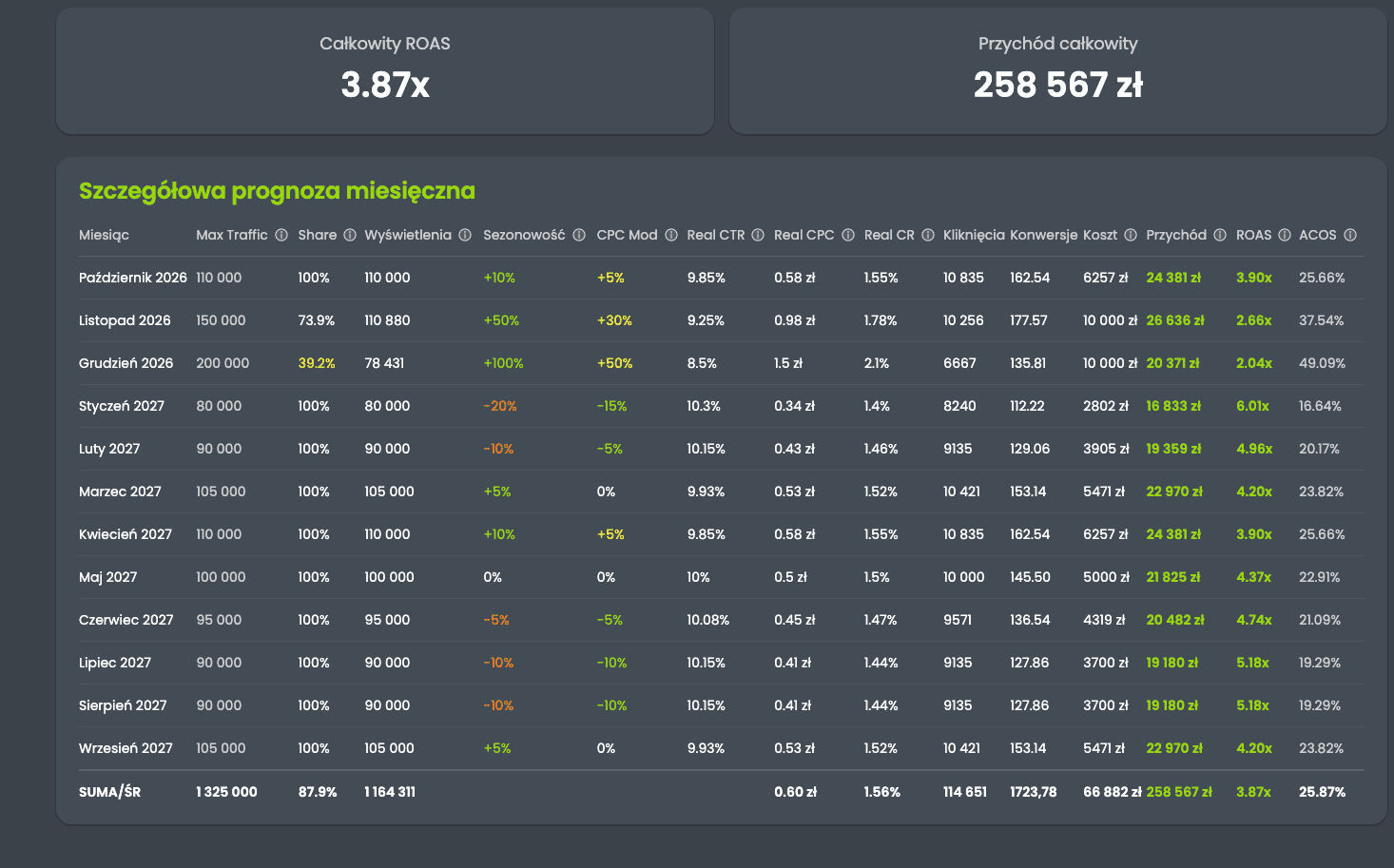The height and width of the screenshot is (868, 1394).
Task: Click info icon beside Real CTR
Action: coord(758,235)
